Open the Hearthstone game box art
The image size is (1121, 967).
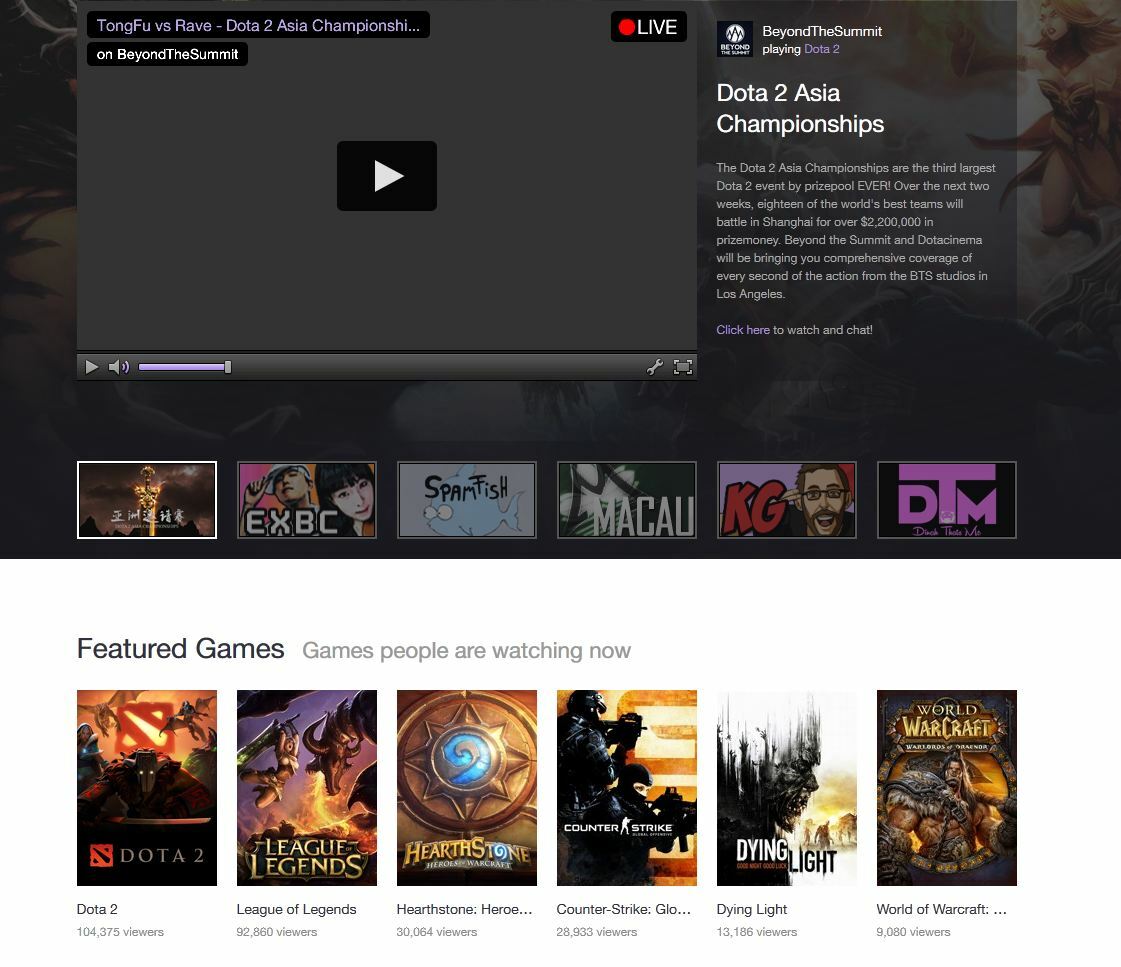[467, 788]
